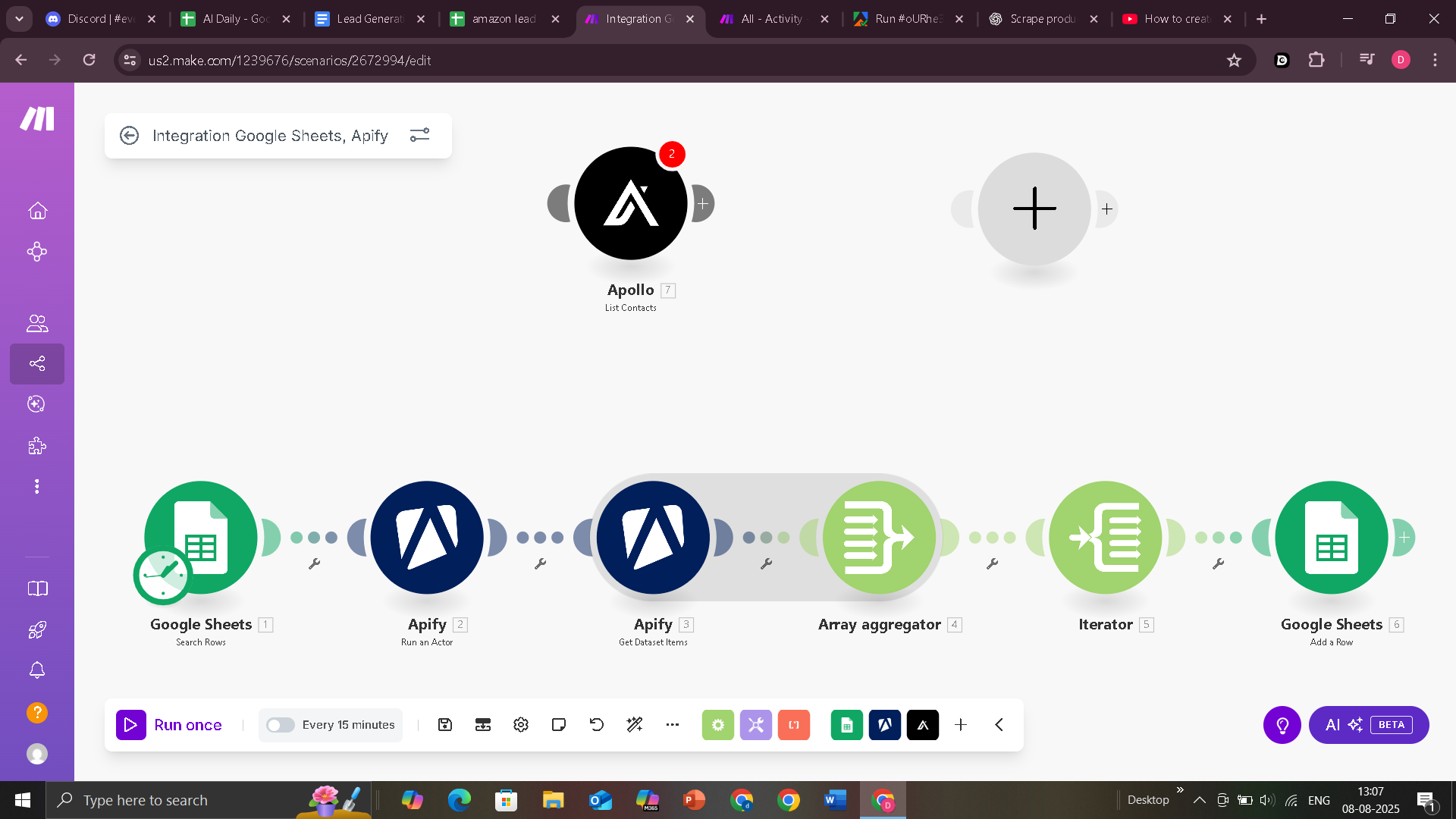Click the green Flow control tools swatch
Screen dimensions: 1456x819
pyautogui.click(x=717, y=725)
